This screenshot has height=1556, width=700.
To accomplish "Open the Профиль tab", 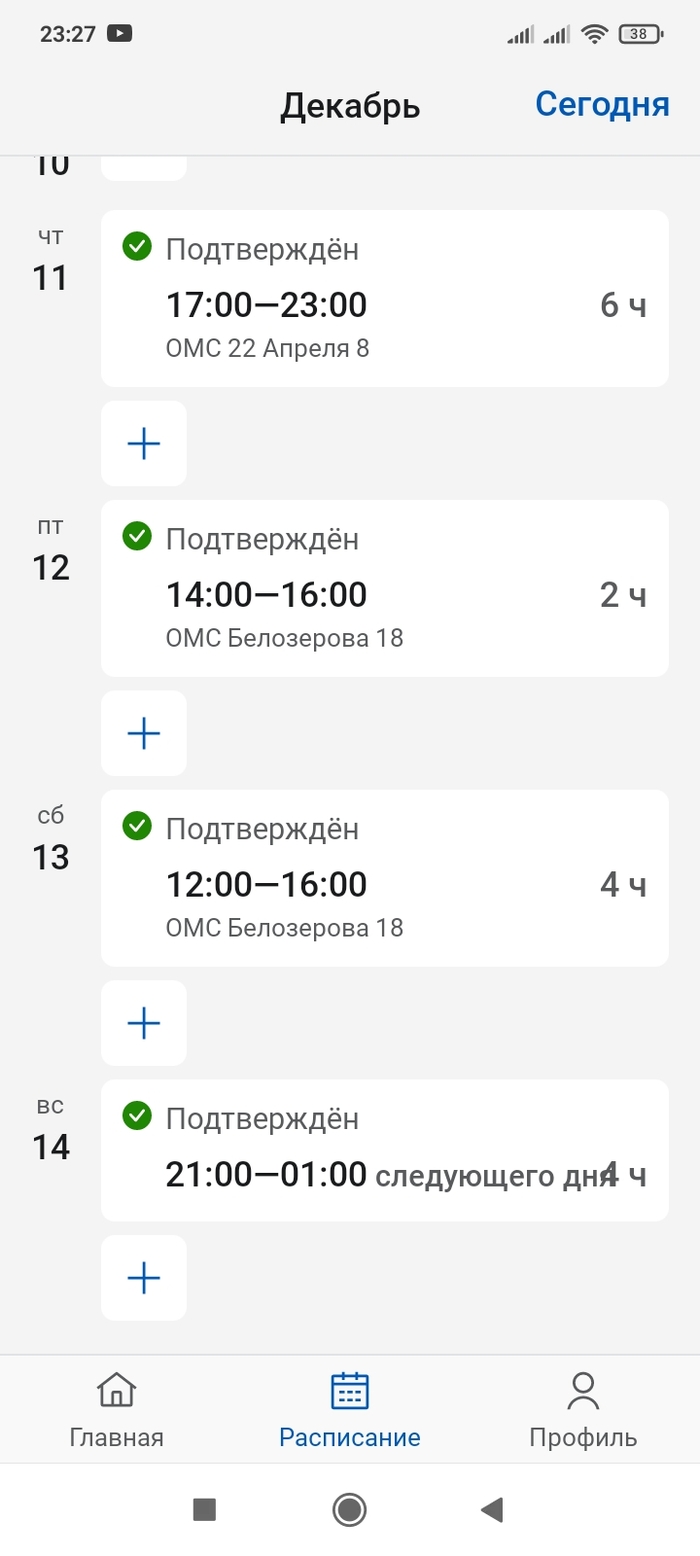I will pyautogui.click(x=582, y=1410).
